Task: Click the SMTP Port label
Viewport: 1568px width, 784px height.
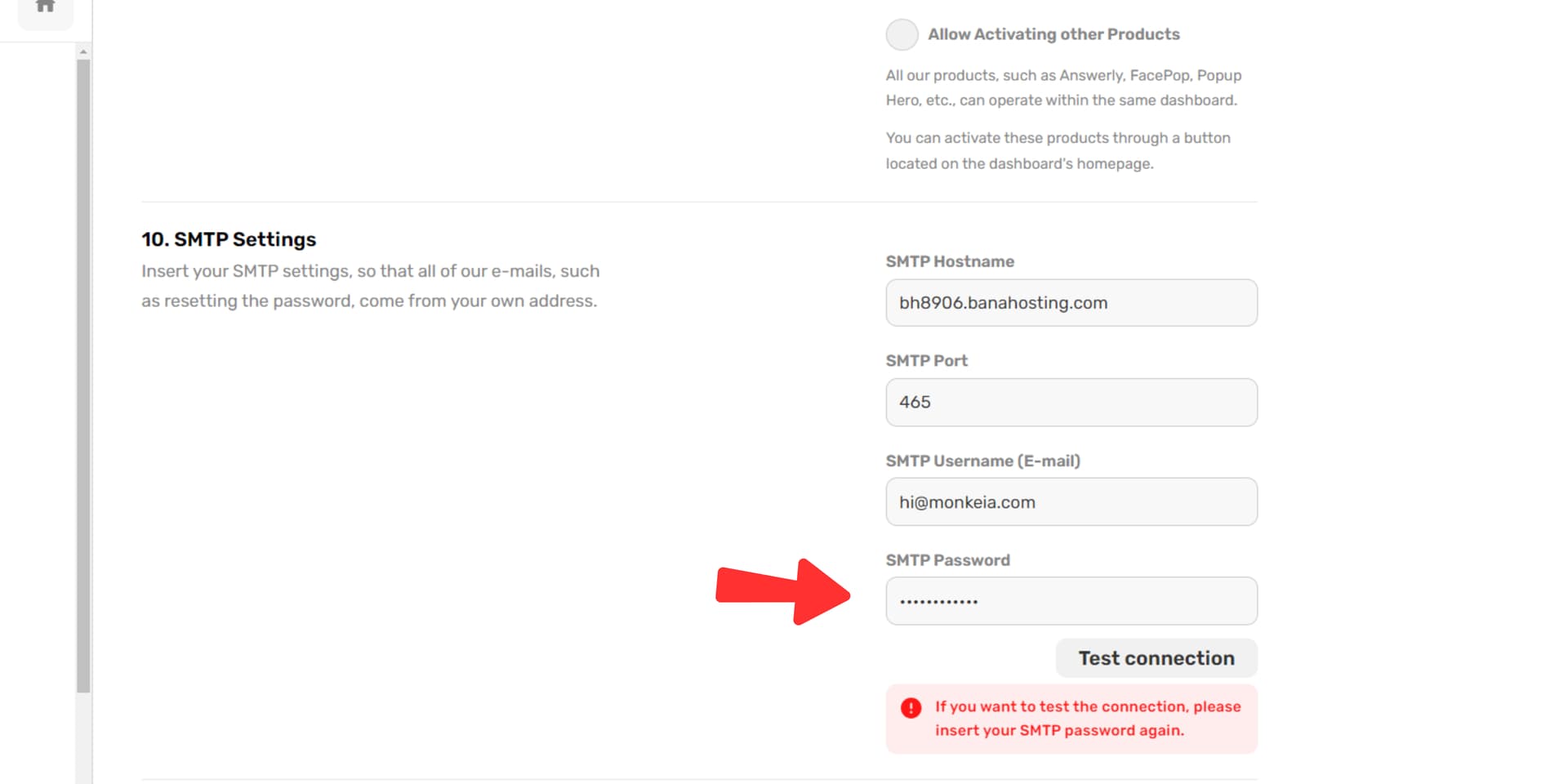Action: pos(927,361)
